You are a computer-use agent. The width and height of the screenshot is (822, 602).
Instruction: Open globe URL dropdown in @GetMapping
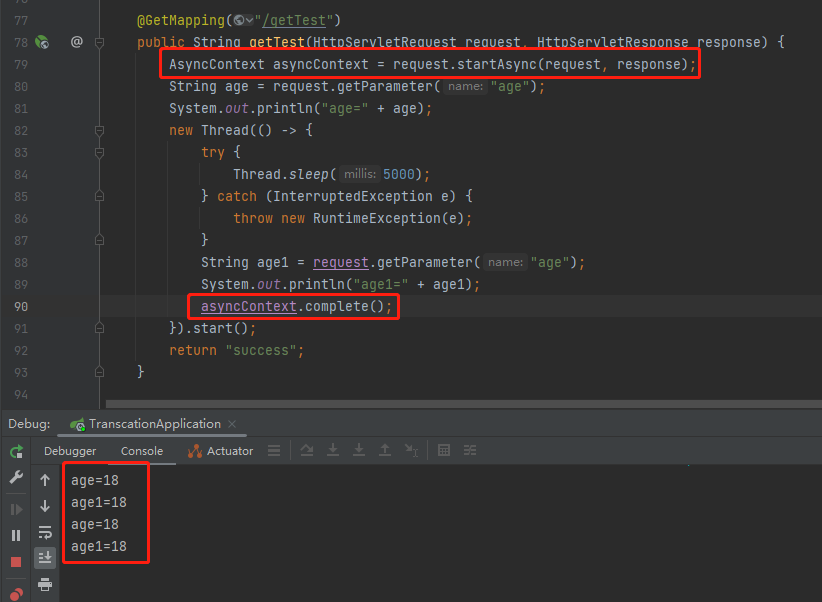pyautogui.click(x=243, y=20)
